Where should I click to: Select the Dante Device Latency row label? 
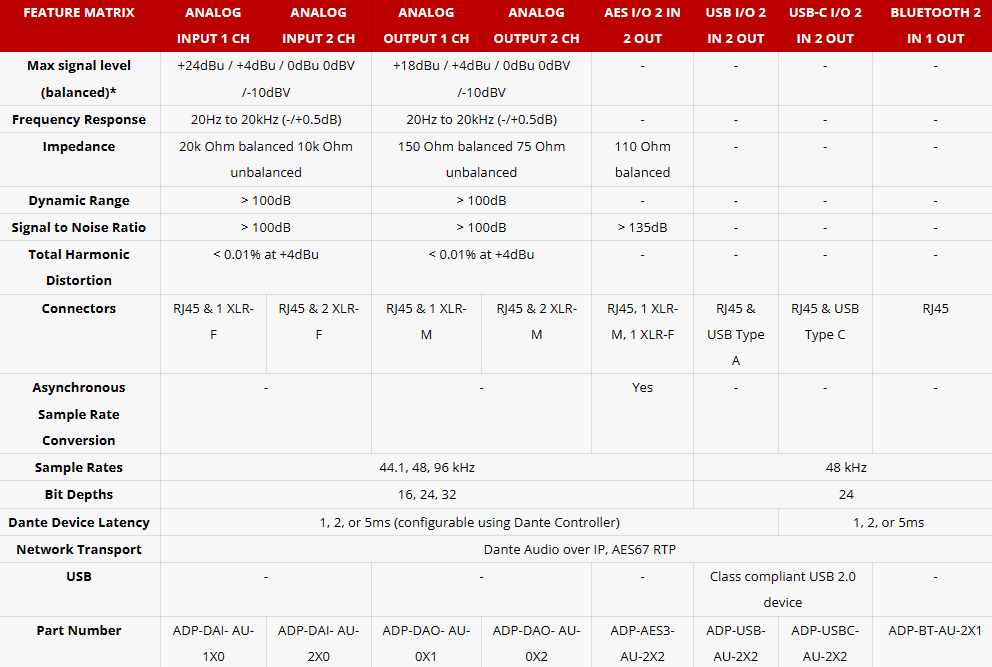coord(79,523)
